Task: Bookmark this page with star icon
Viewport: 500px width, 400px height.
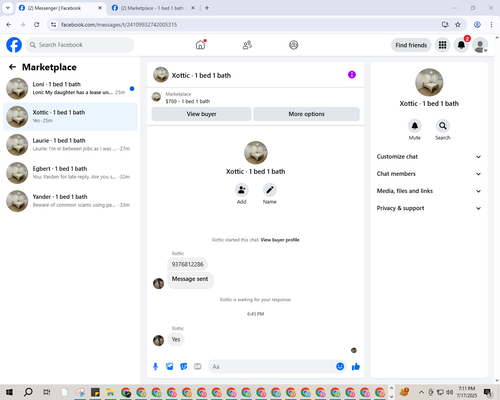Action: [458, 25]
